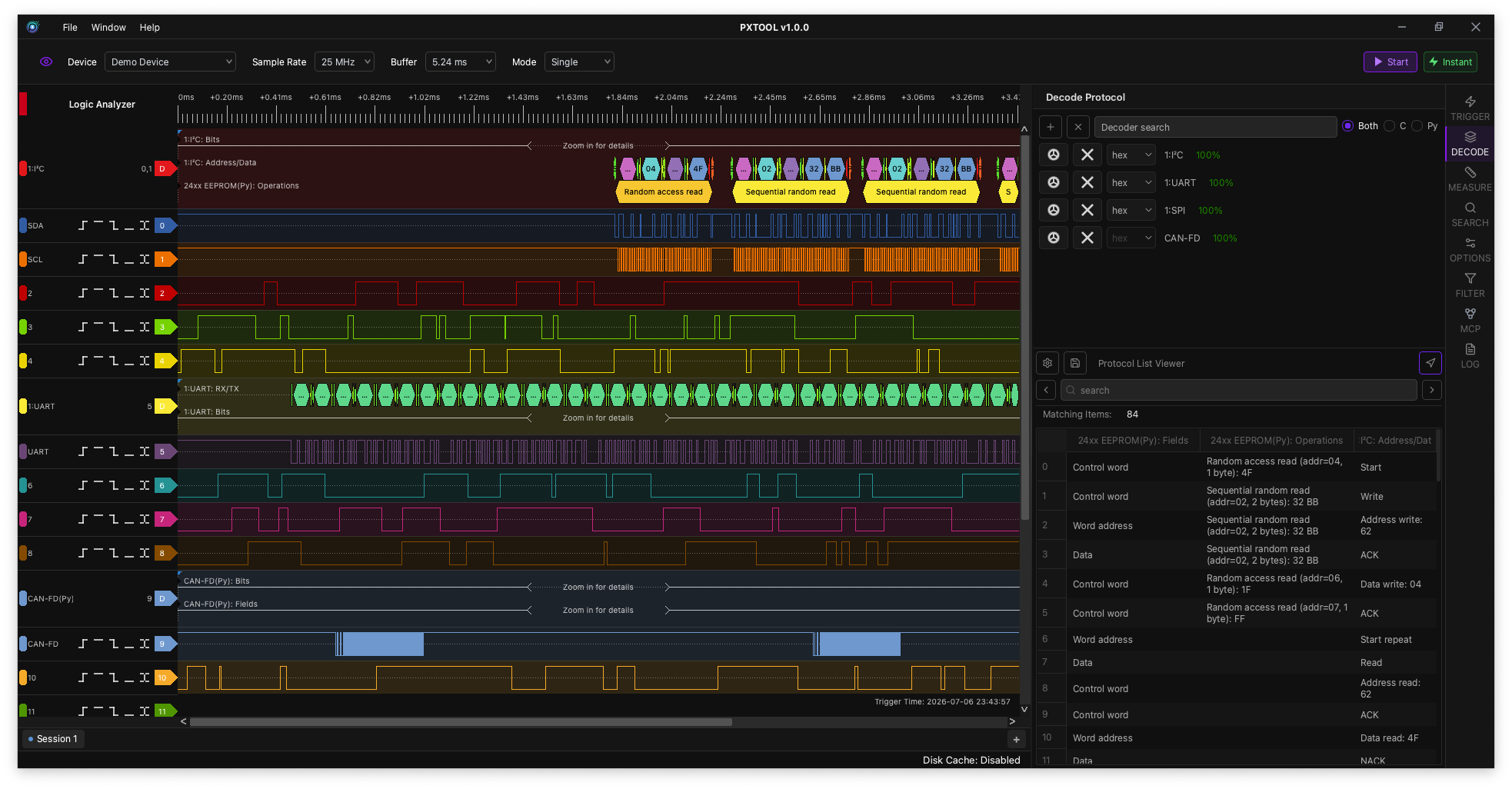Open the Mode dropdown
Viewport: 1512px width, 789px height.
(579, 62)
